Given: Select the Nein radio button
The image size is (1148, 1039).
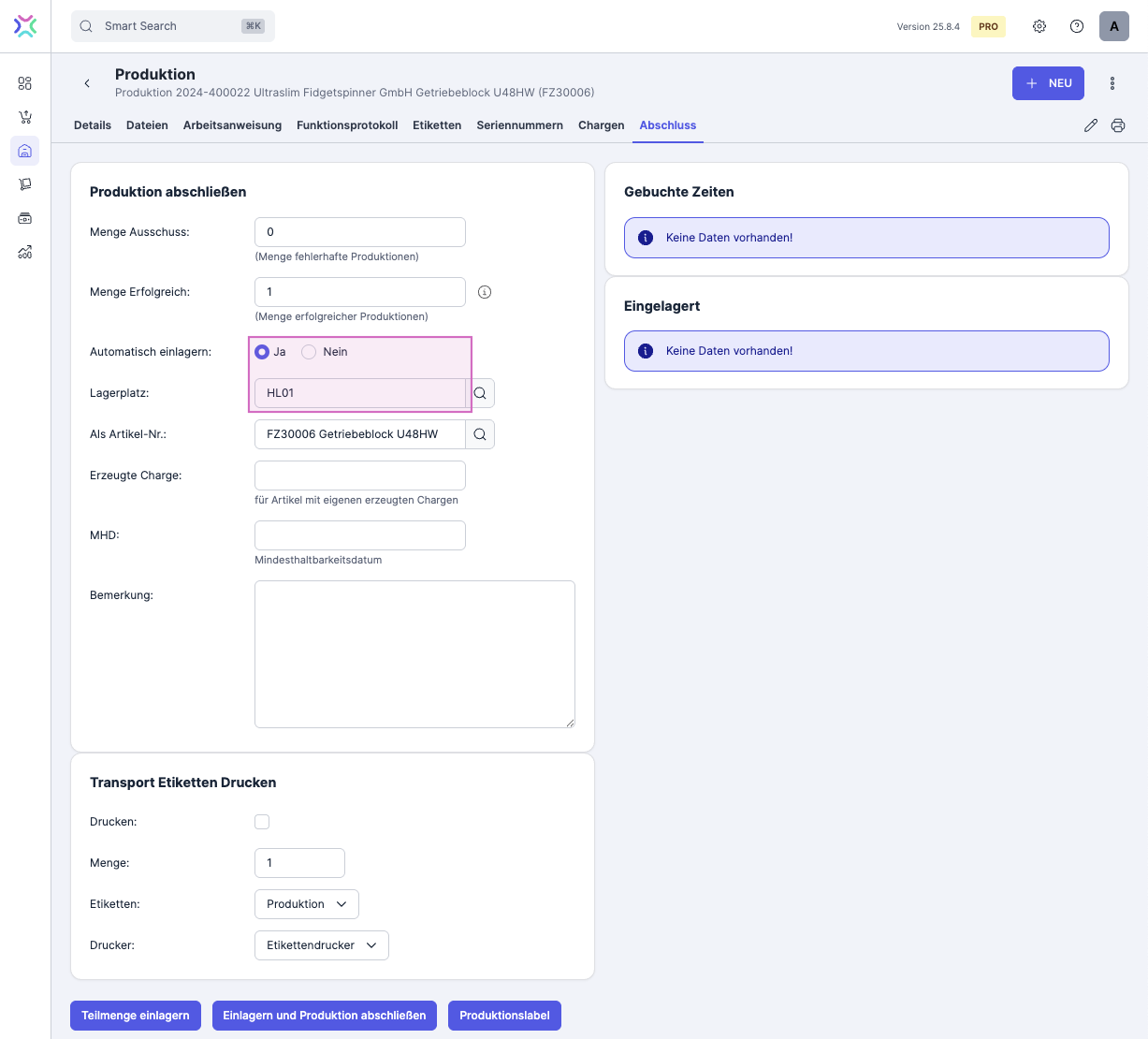Looking at the screenshot, I should click(x=309, y=352).
